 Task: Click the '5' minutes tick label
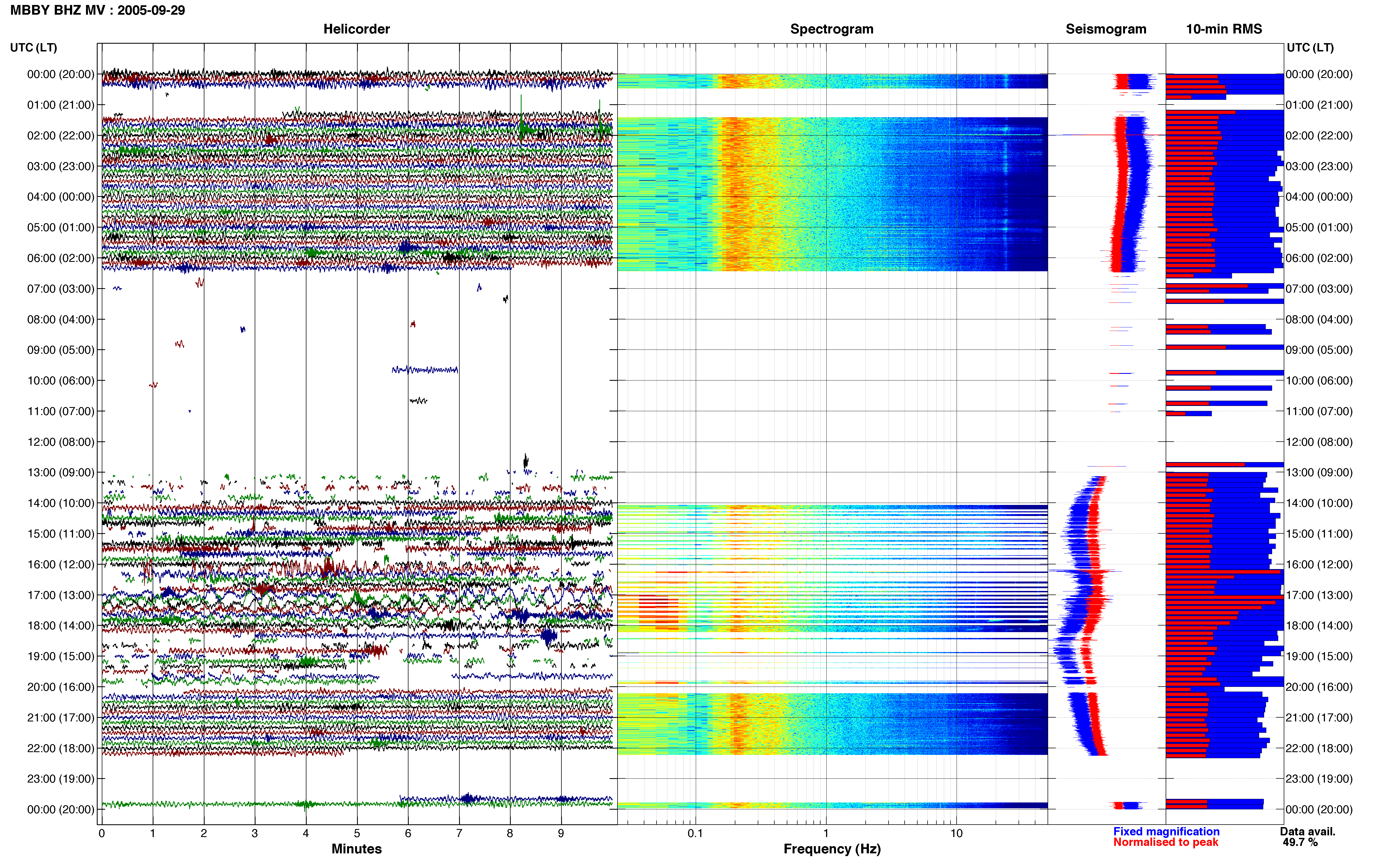click(x=357, y=833)
